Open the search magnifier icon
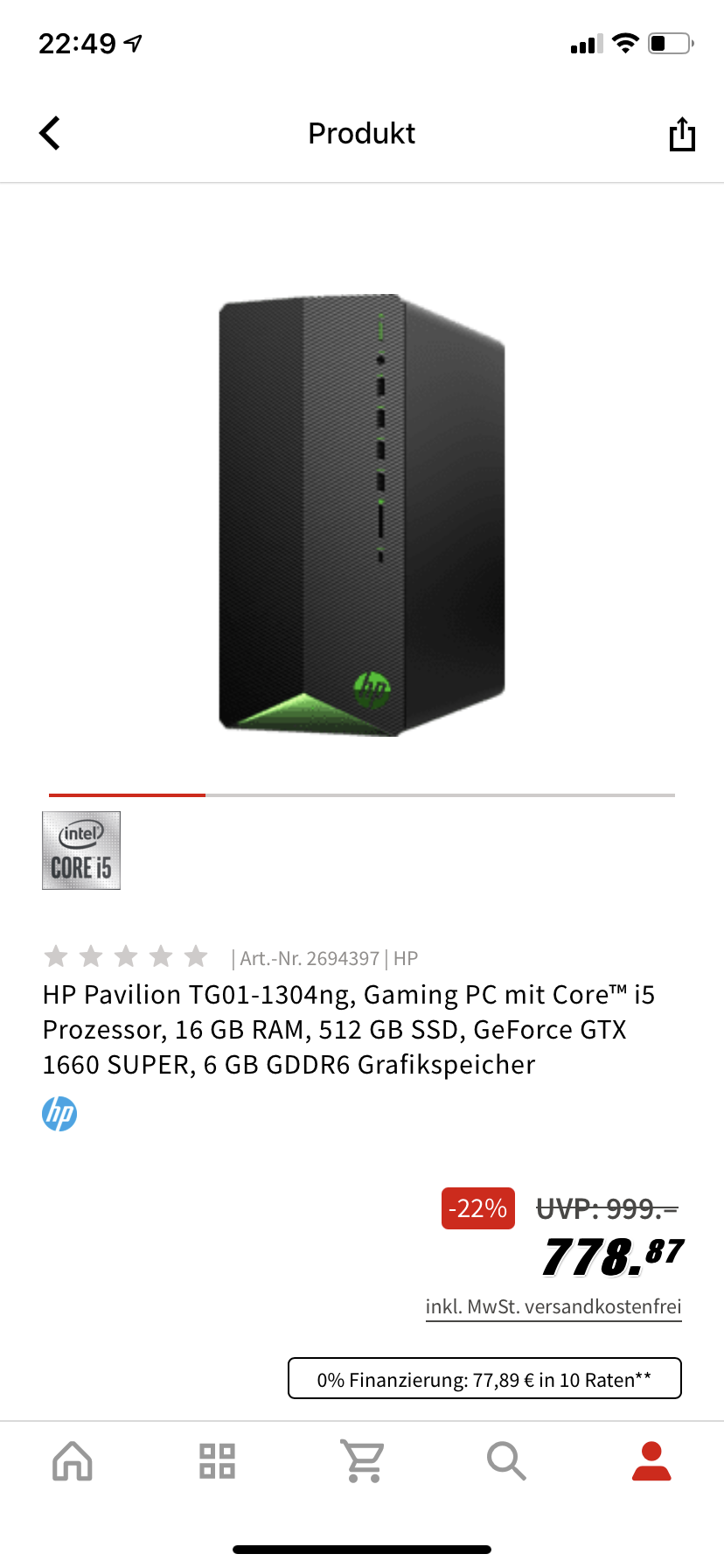This screenshot has height=1568, width=724. click(506, 1460)
